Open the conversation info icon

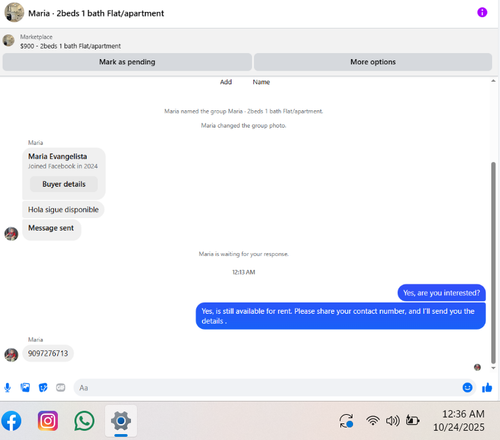click(482, 12)
